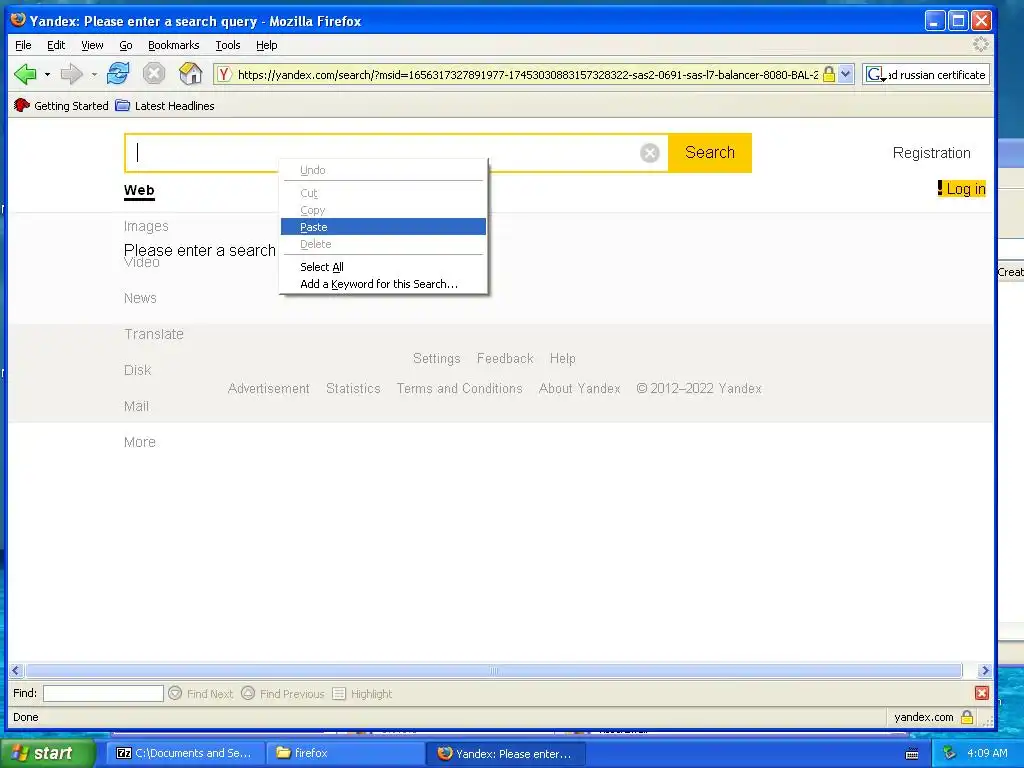Image resolution: width=1024 pixels, height=768 pixels.
Task: Reload the page with the refresh icon
Action: tap(118, 73)
